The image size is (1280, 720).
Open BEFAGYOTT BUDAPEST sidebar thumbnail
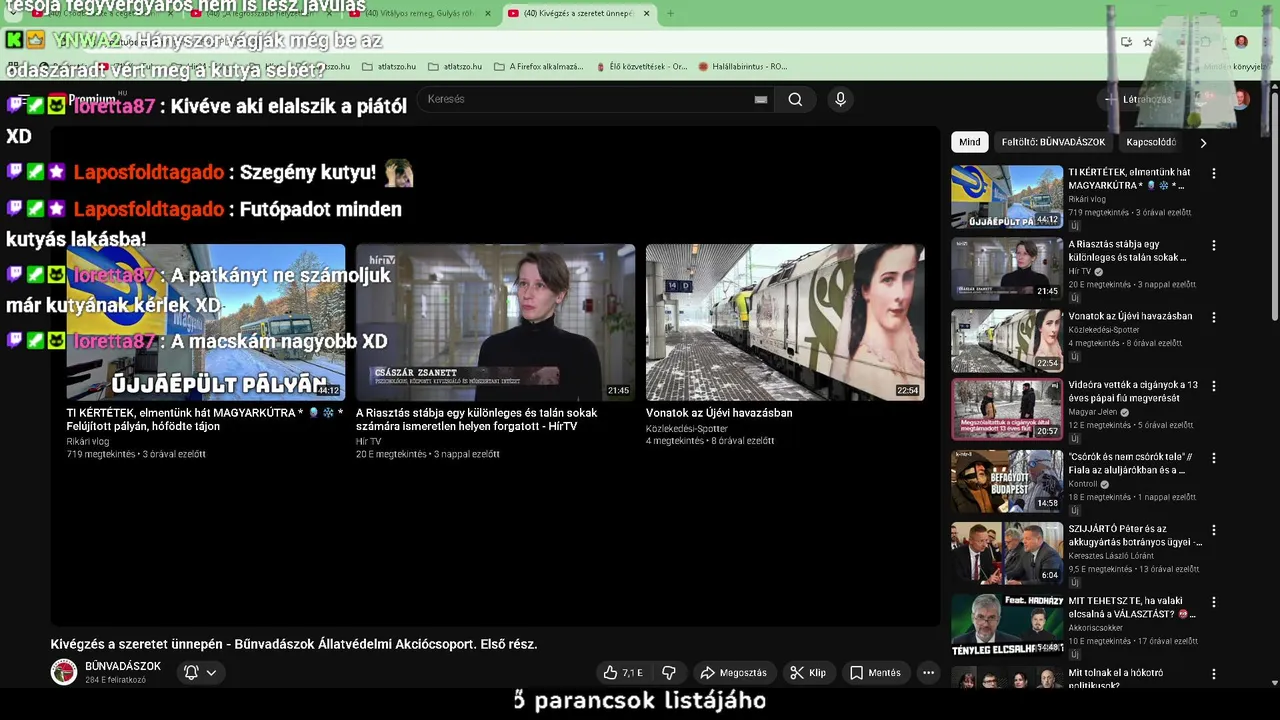(1007, 481)
